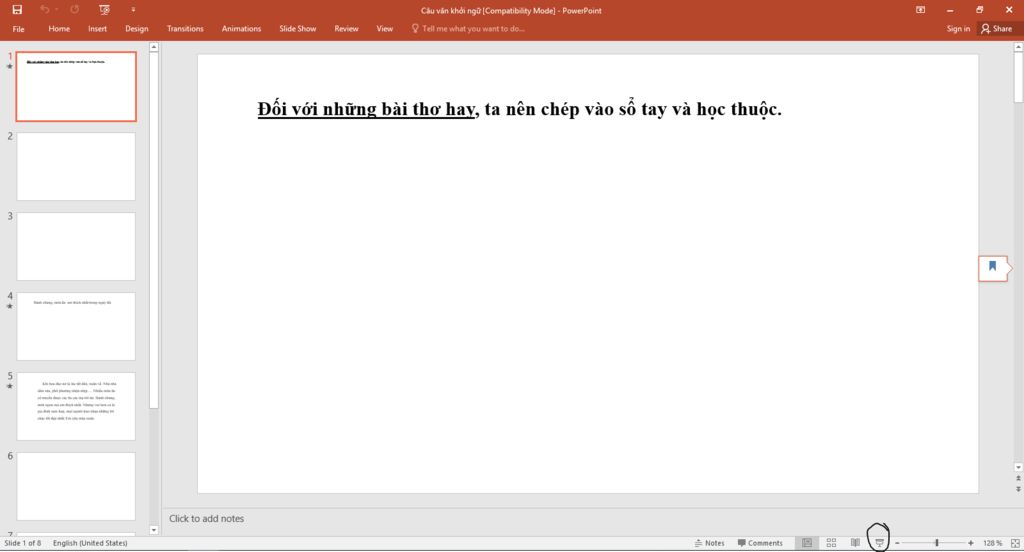The width and height of the screenshot is (1024, 552).
Task: Switch to Normal view icon
Action: [x=807, y=543]
